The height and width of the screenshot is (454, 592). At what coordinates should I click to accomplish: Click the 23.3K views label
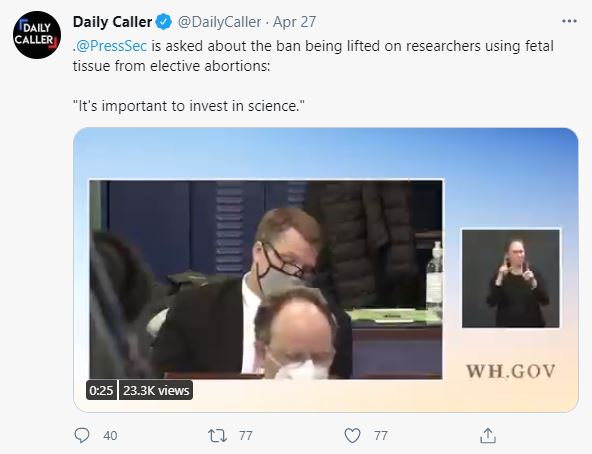pos(156,390)
